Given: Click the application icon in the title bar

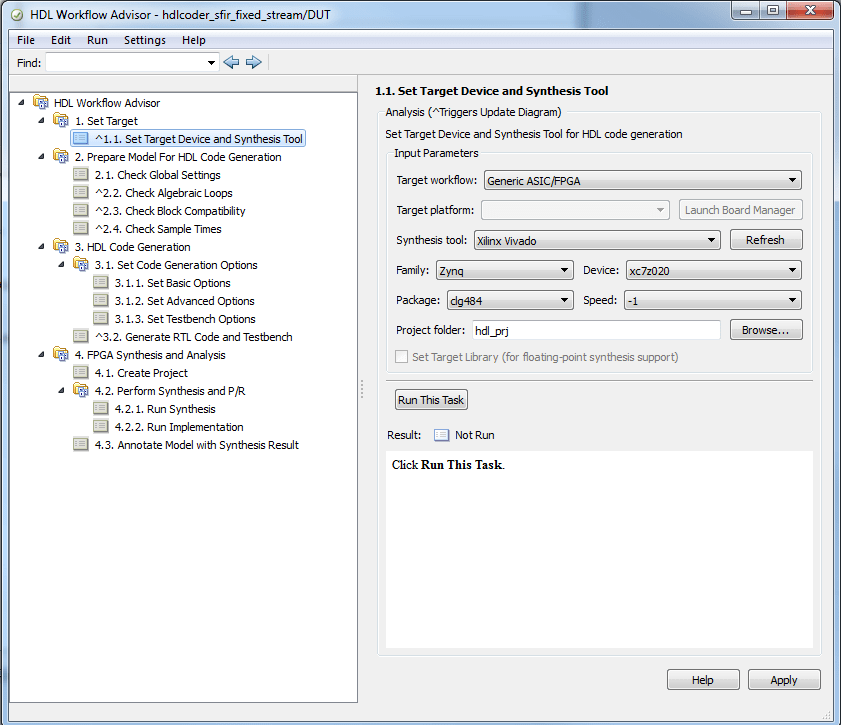Looking at the screenshot, I should (17, 15).
